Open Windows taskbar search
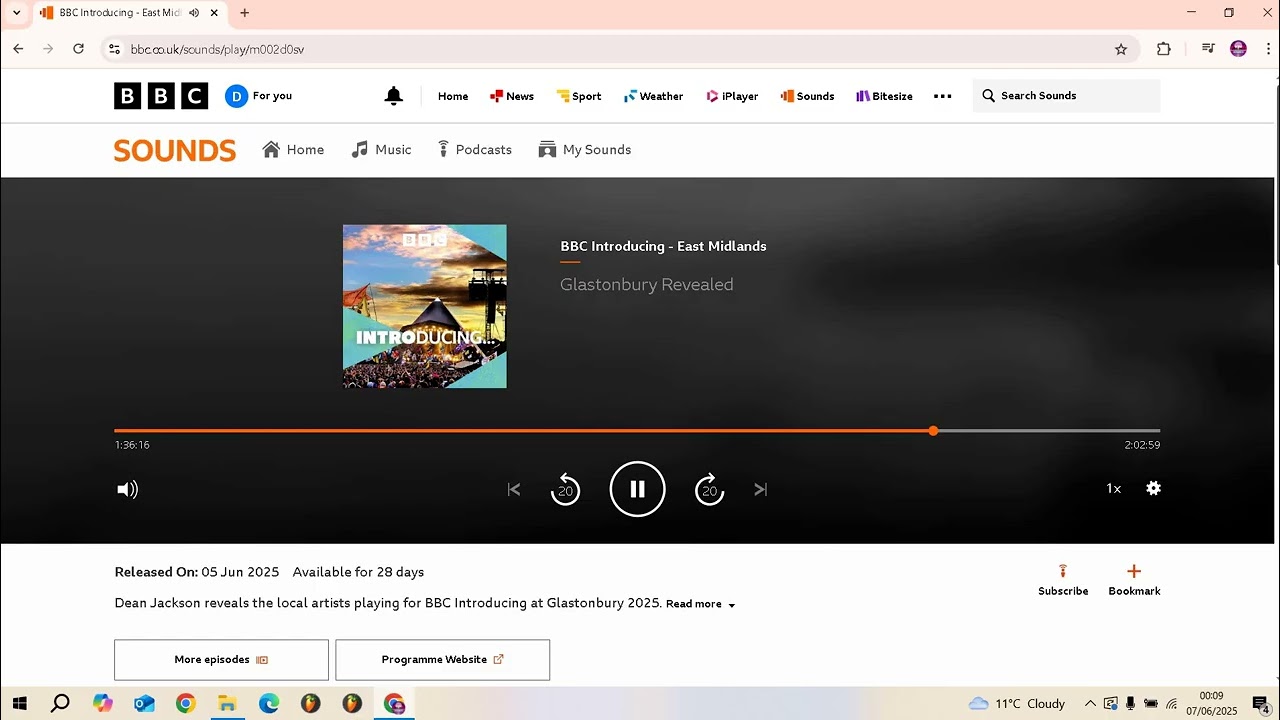1280x720 pixels. click(60, 704)
